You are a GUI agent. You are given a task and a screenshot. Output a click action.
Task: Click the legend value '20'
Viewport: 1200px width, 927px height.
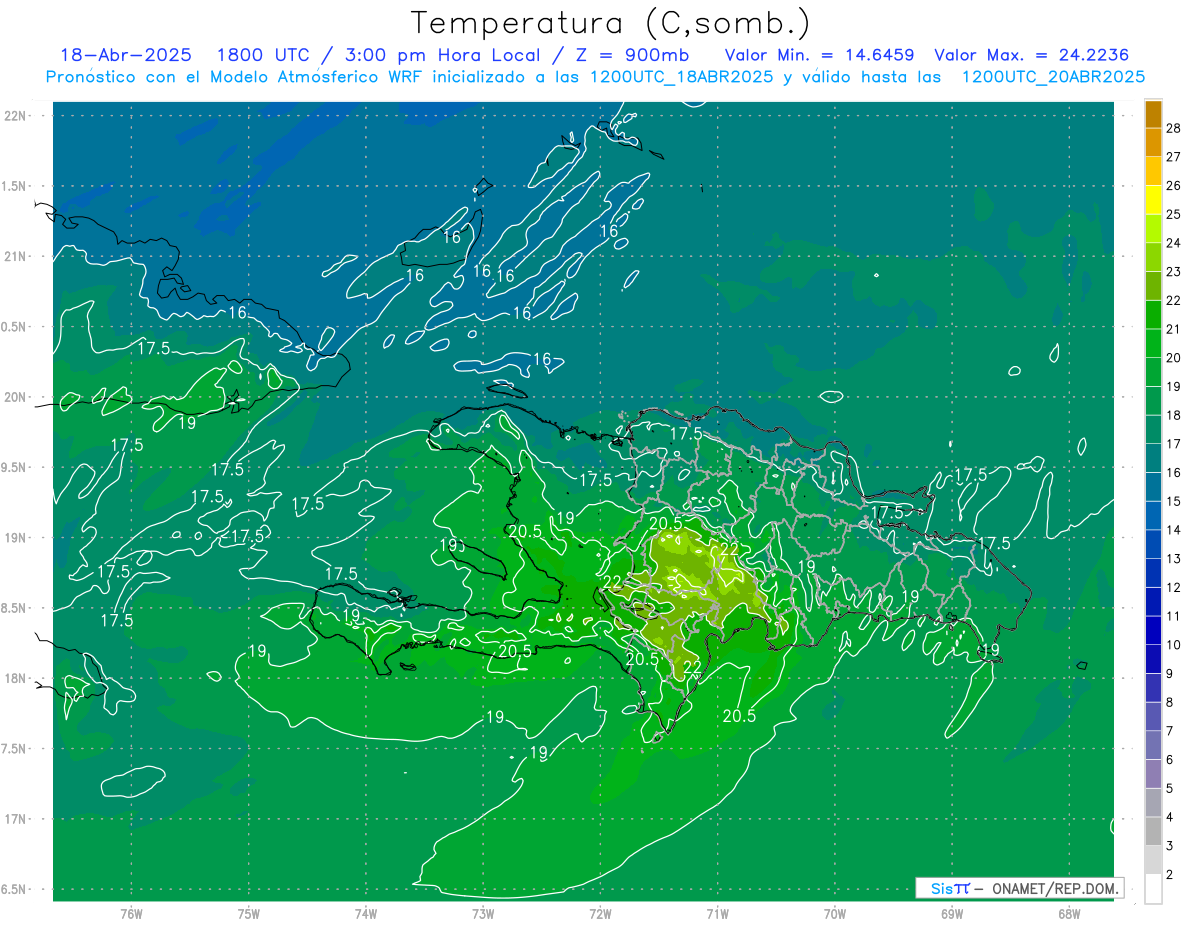pos(1173,358)
